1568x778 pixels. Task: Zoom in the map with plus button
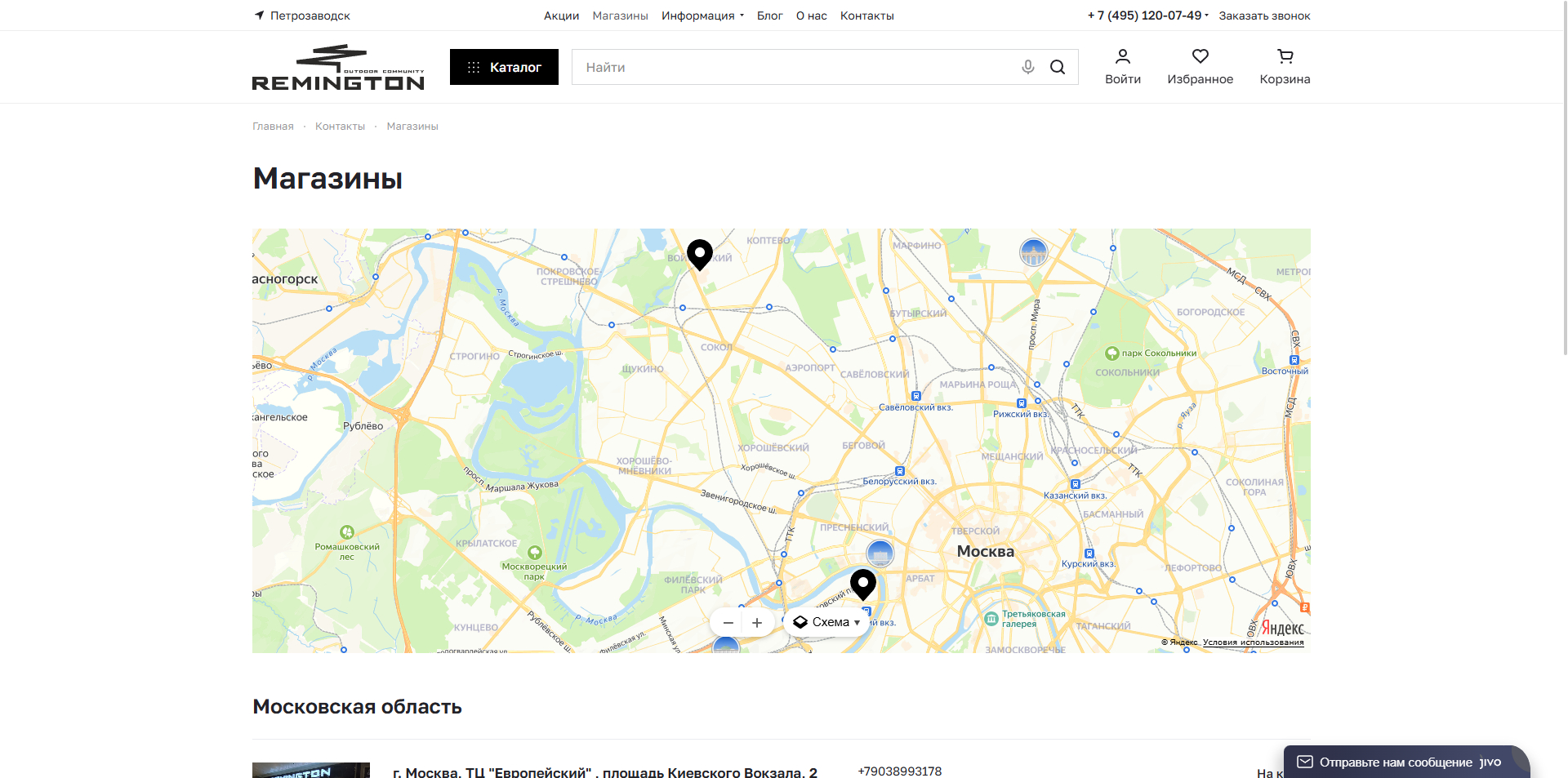pyautogui.click(x=757, y=623)
